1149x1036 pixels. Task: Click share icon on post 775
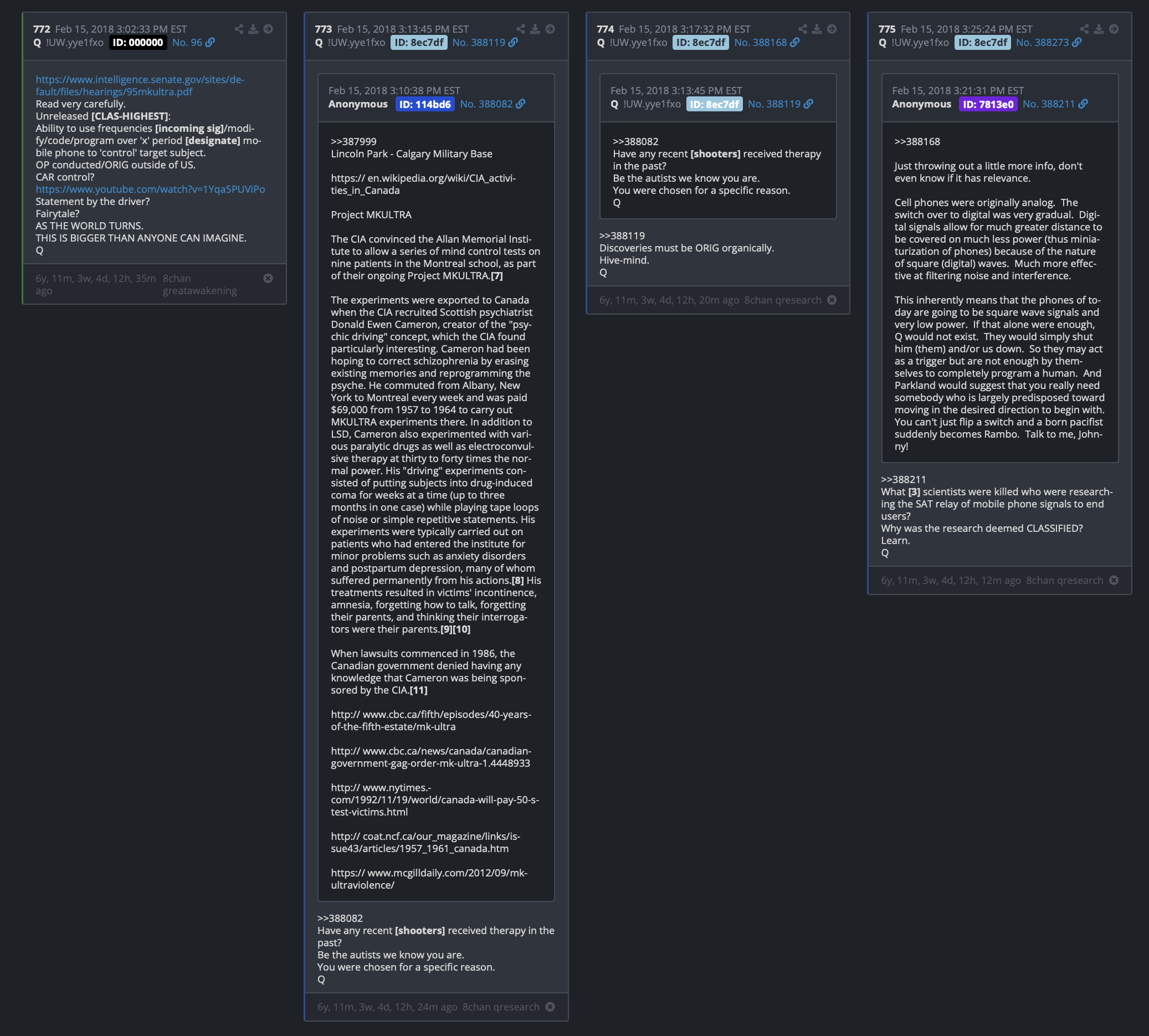coord(1085,29)
